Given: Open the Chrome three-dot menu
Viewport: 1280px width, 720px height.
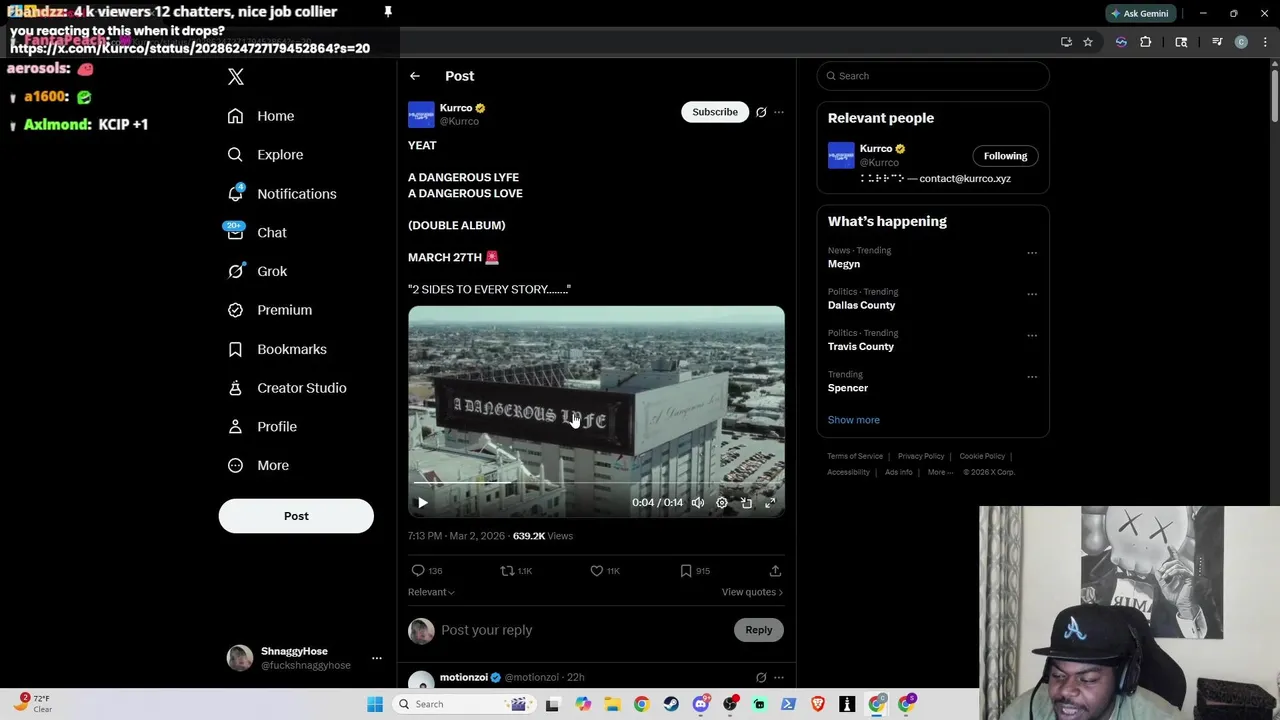Looking at the screenshot, I should coord(1263,42).
